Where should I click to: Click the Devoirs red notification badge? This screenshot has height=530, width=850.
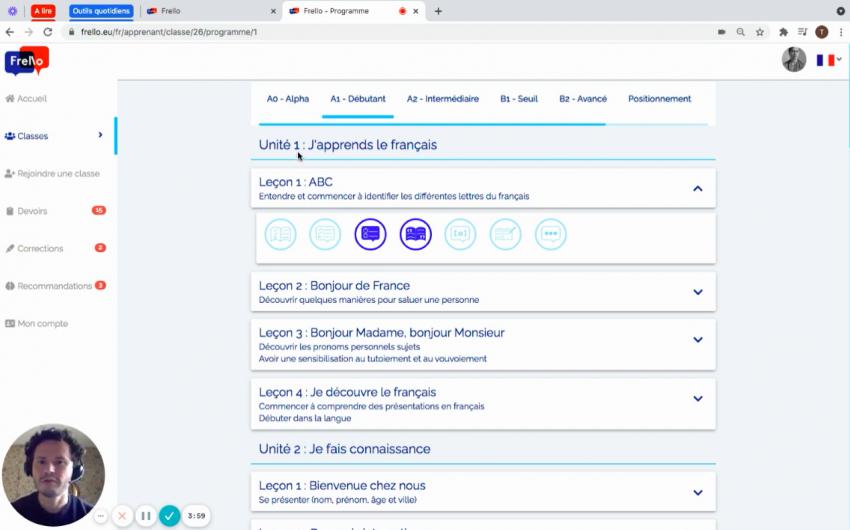[99, 210]
